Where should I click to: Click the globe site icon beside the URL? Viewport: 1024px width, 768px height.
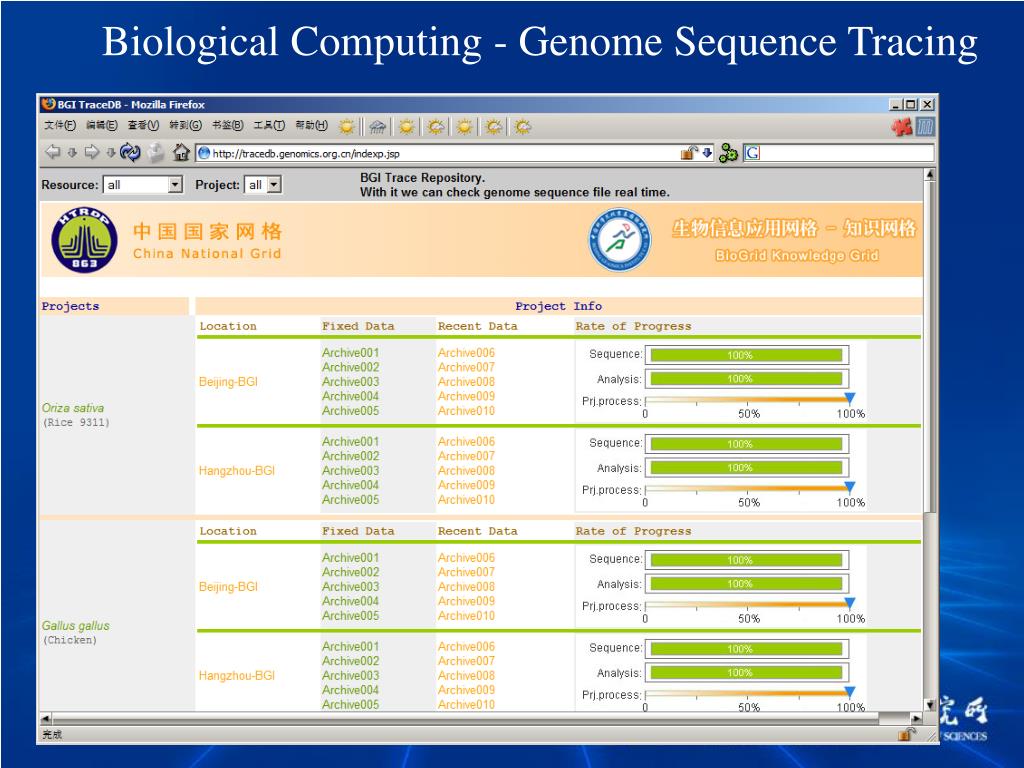pyautogui.click(x=204, y=153)
